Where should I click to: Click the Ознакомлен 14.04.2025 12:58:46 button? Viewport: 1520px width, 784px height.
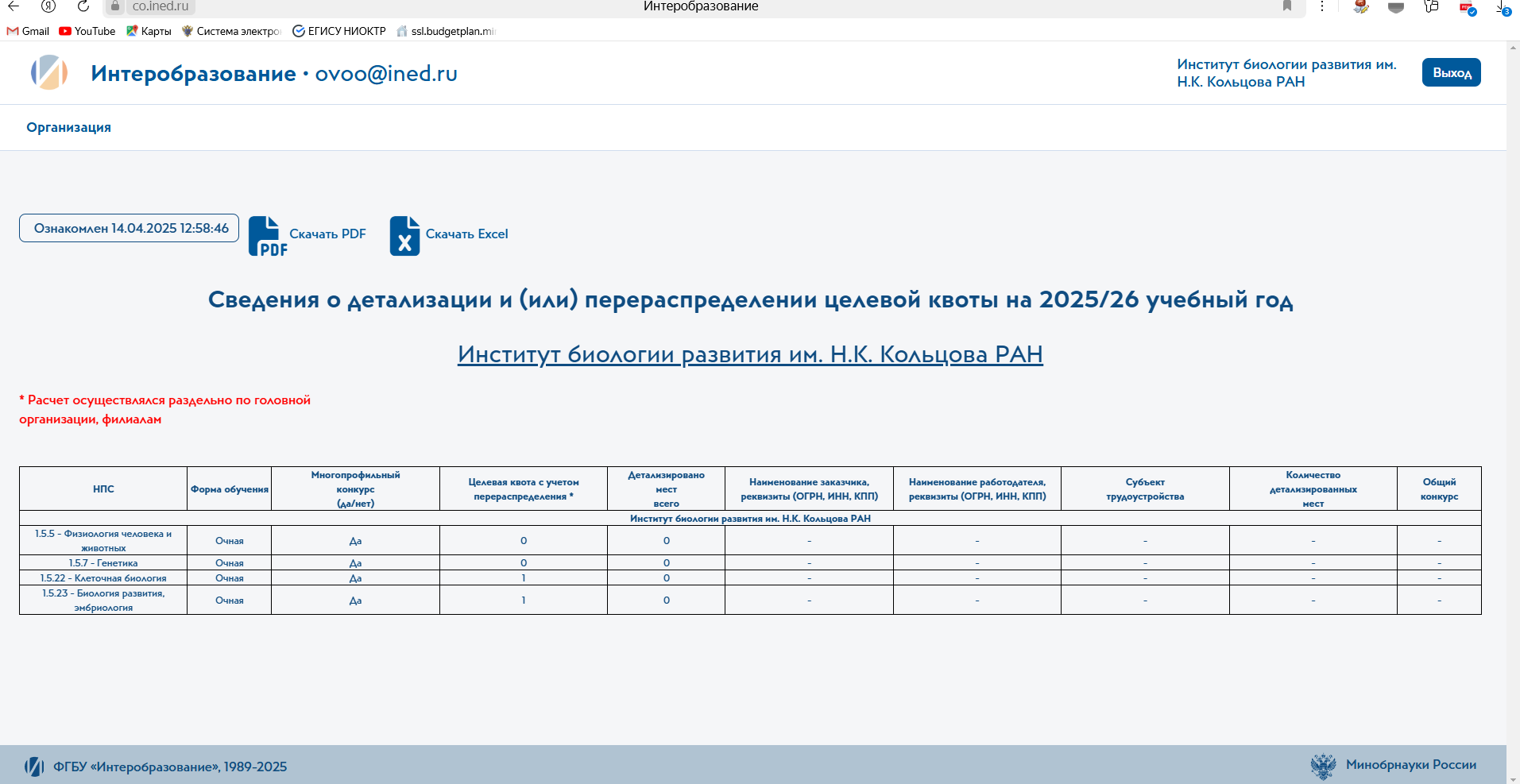pos(129,228)
